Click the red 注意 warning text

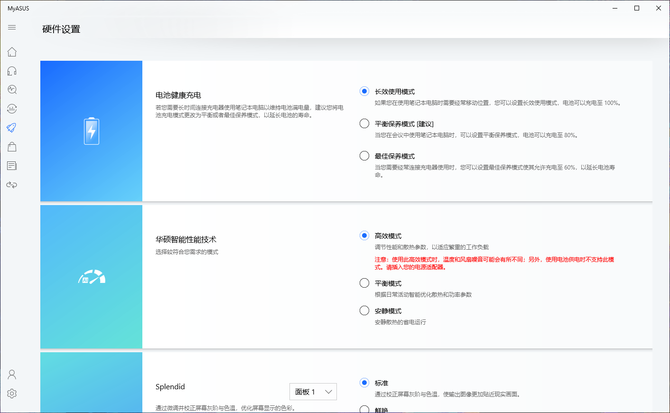[494, 263]
